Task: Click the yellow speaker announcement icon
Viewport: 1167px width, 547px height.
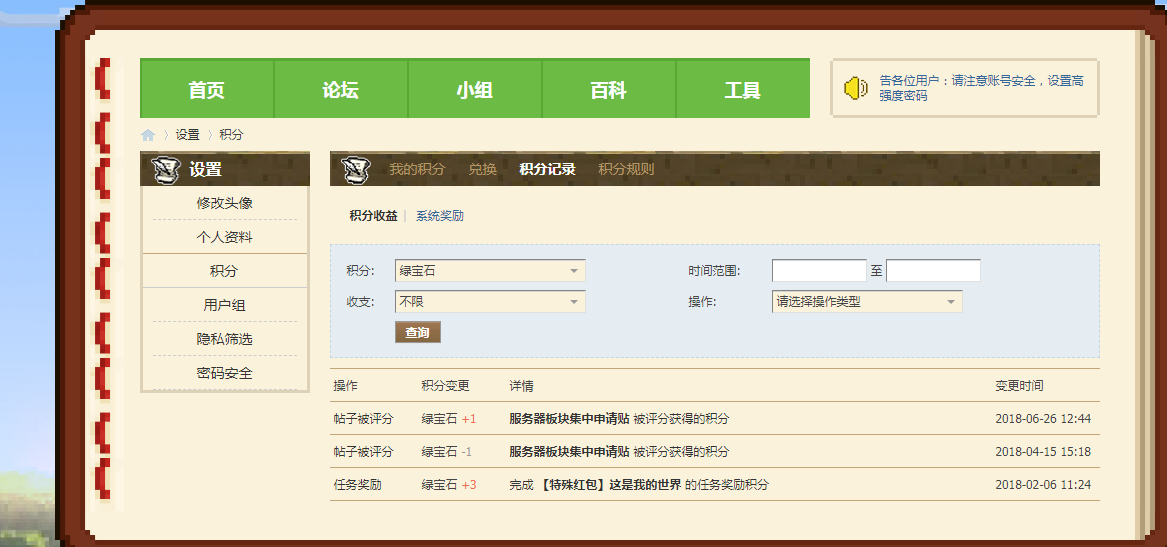Action: 856,89
